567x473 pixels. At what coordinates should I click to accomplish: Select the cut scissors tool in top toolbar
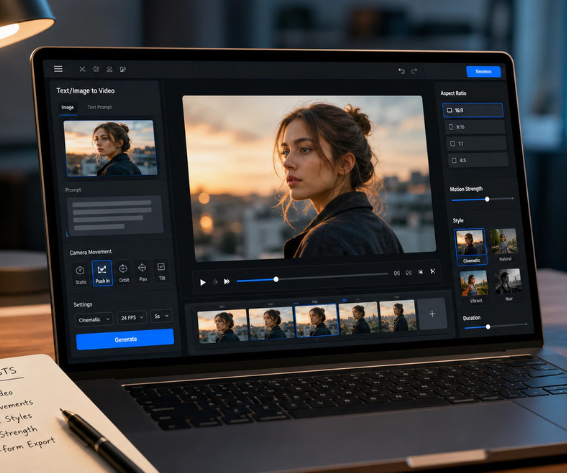pyautogui.click(x=82, y=69)
